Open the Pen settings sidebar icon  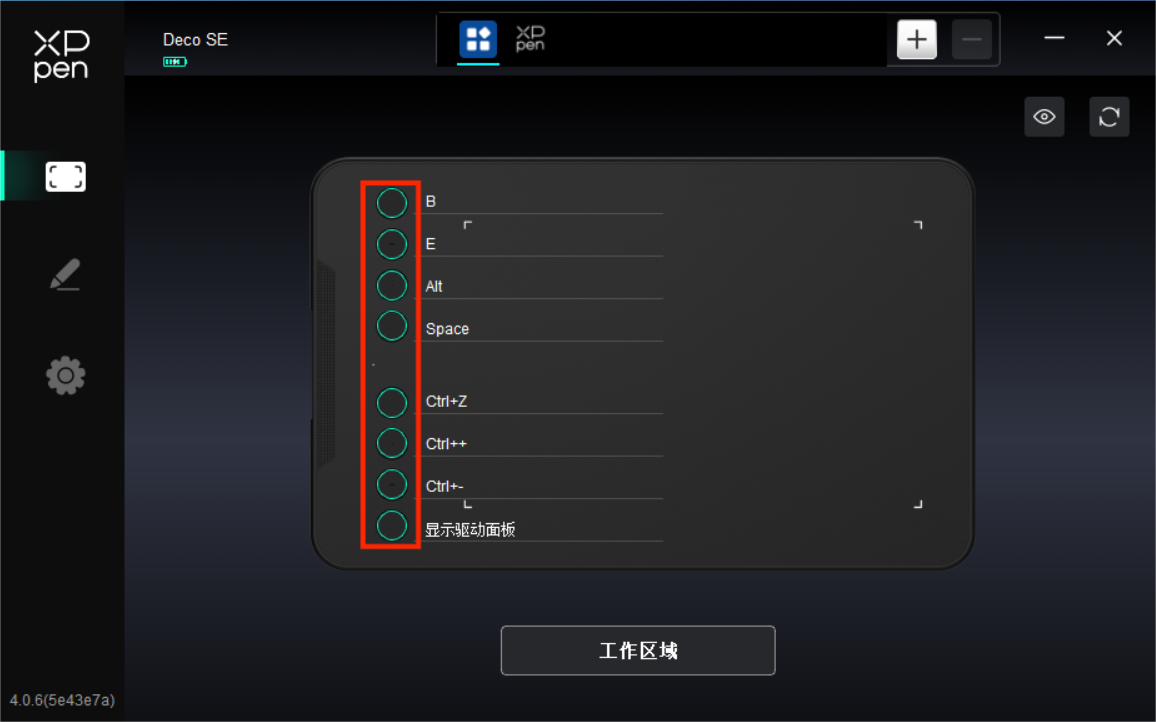point(65,274)
